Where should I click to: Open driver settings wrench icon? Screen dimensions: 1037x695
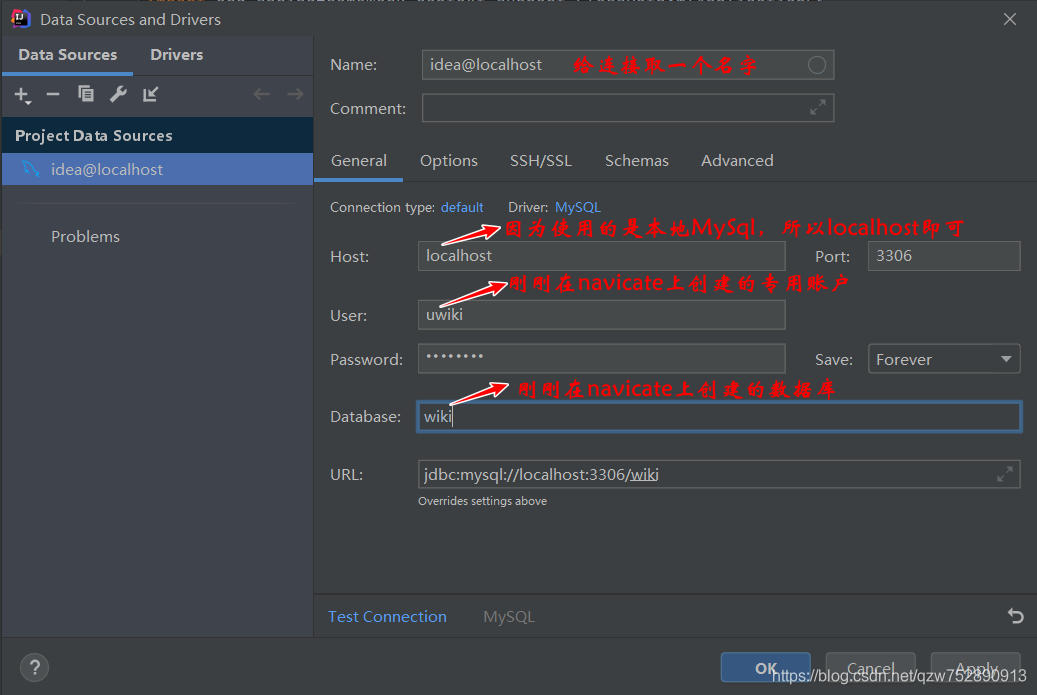pos(118,94)
